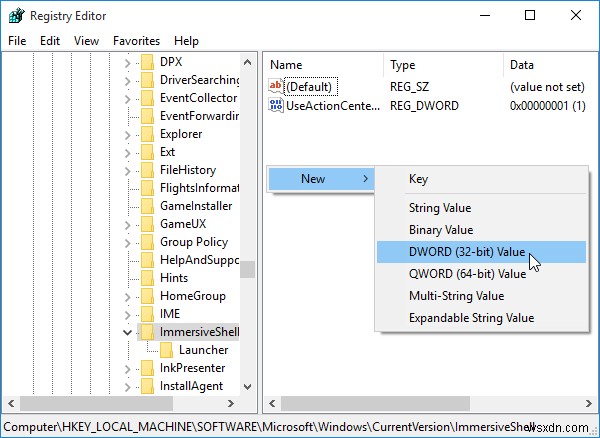Click the IME folder icon
The height and width of the screenshot is (438, 600).
[148, 314]
